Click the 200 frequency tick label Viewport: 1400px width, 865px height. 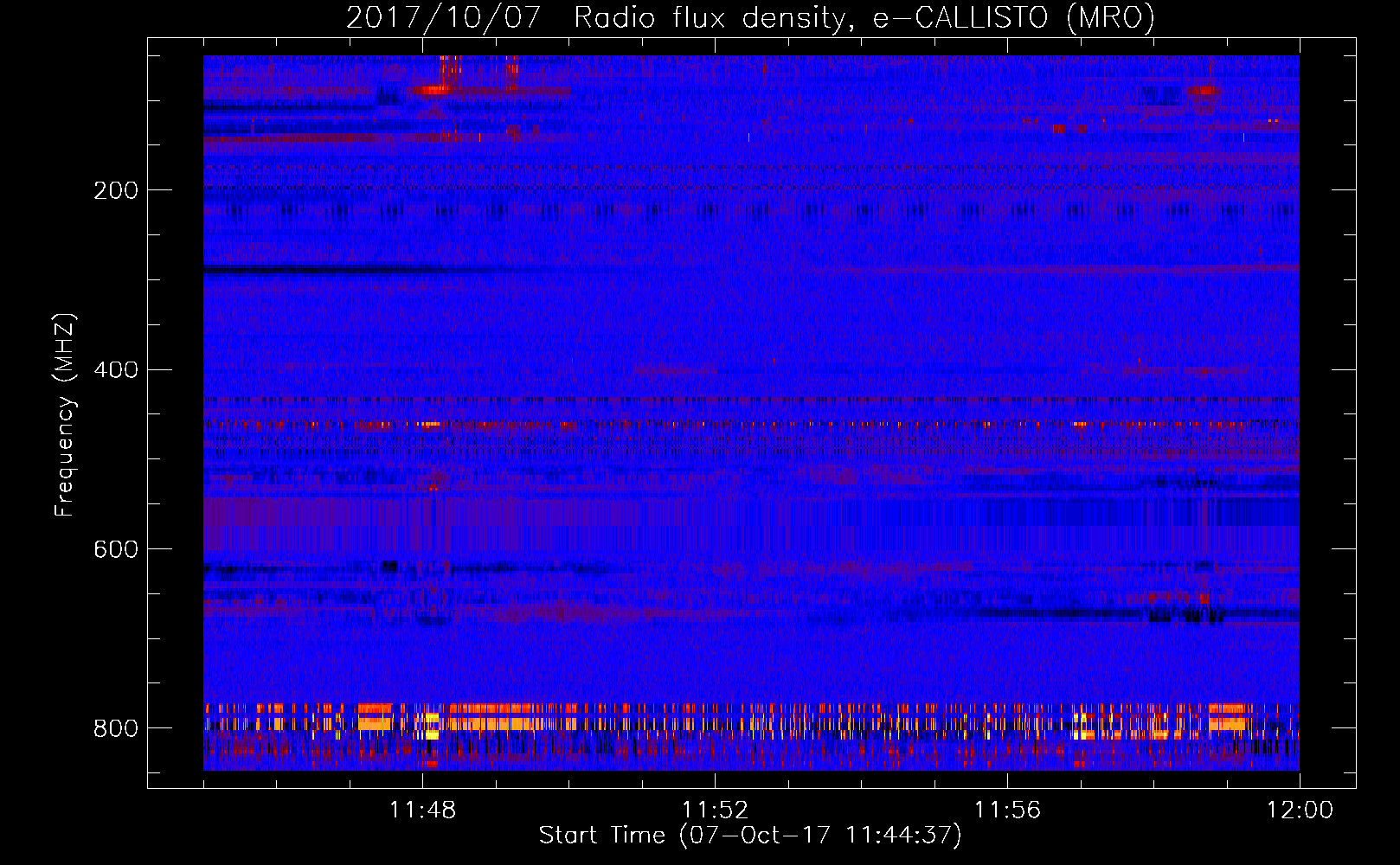[x=116, y=190]
